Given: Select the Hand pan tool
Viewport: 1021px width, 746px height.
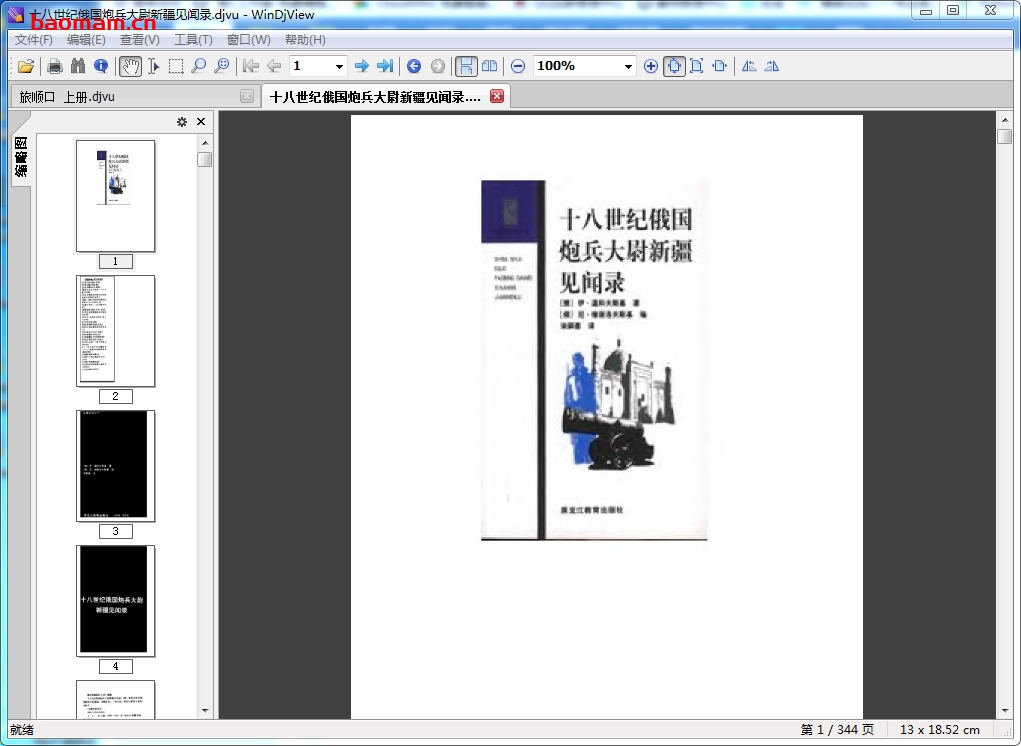Looking at the screenshot, I should [130, 66].
